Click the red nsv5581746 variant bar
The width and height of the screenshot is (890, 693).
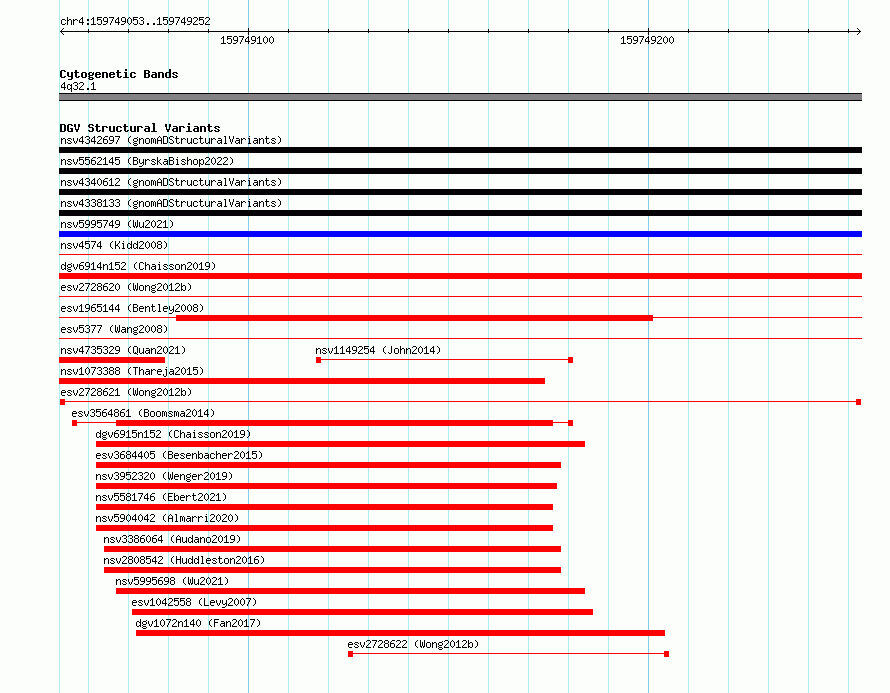pyautogui.click(x=324, y=507)
